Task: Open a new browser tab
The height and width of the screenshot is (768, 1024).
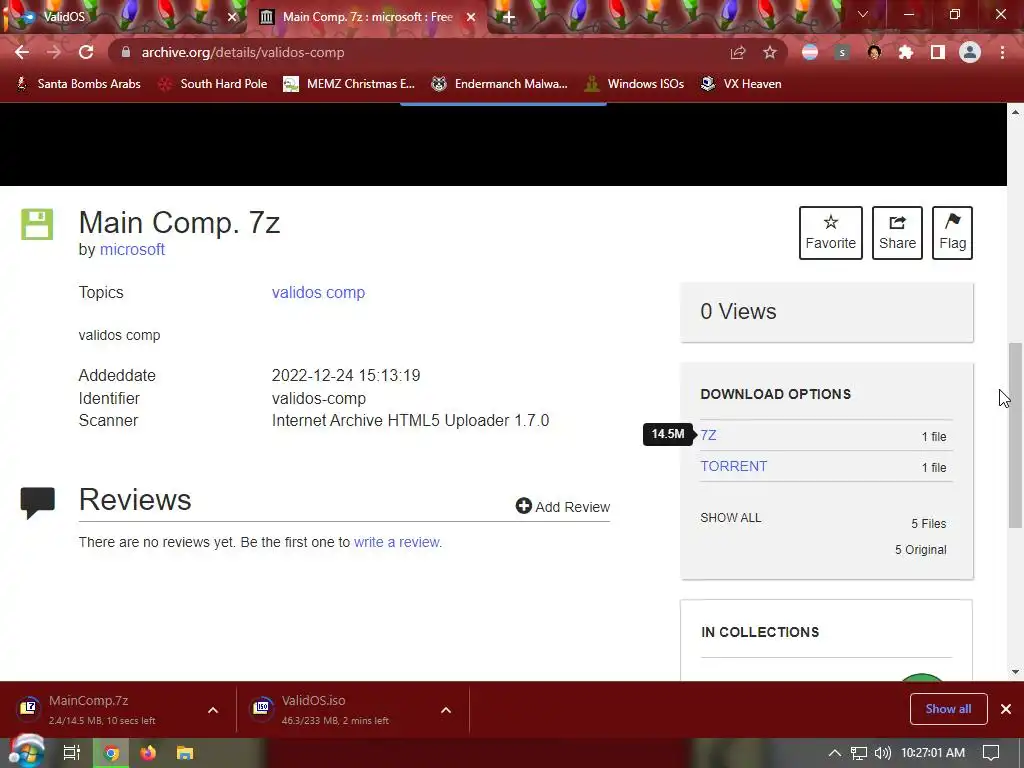Action: pos(509,17)
